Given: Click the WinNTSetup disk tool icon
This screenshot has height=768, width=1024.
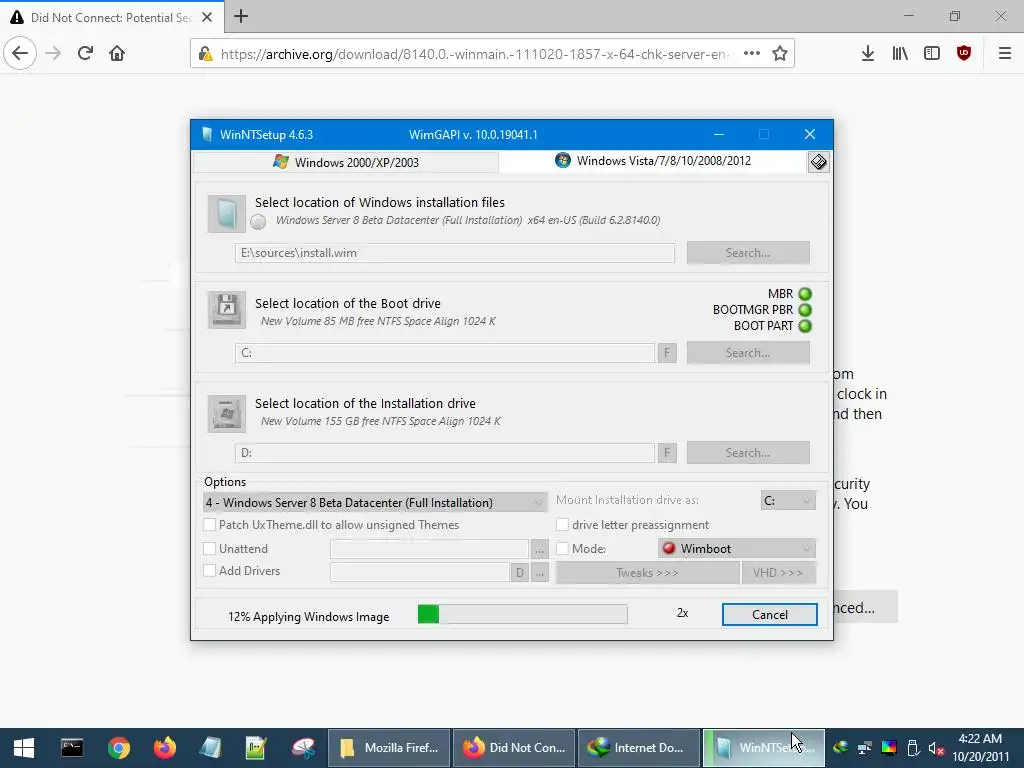Looking at the screenshot, I should coord(818,162).
